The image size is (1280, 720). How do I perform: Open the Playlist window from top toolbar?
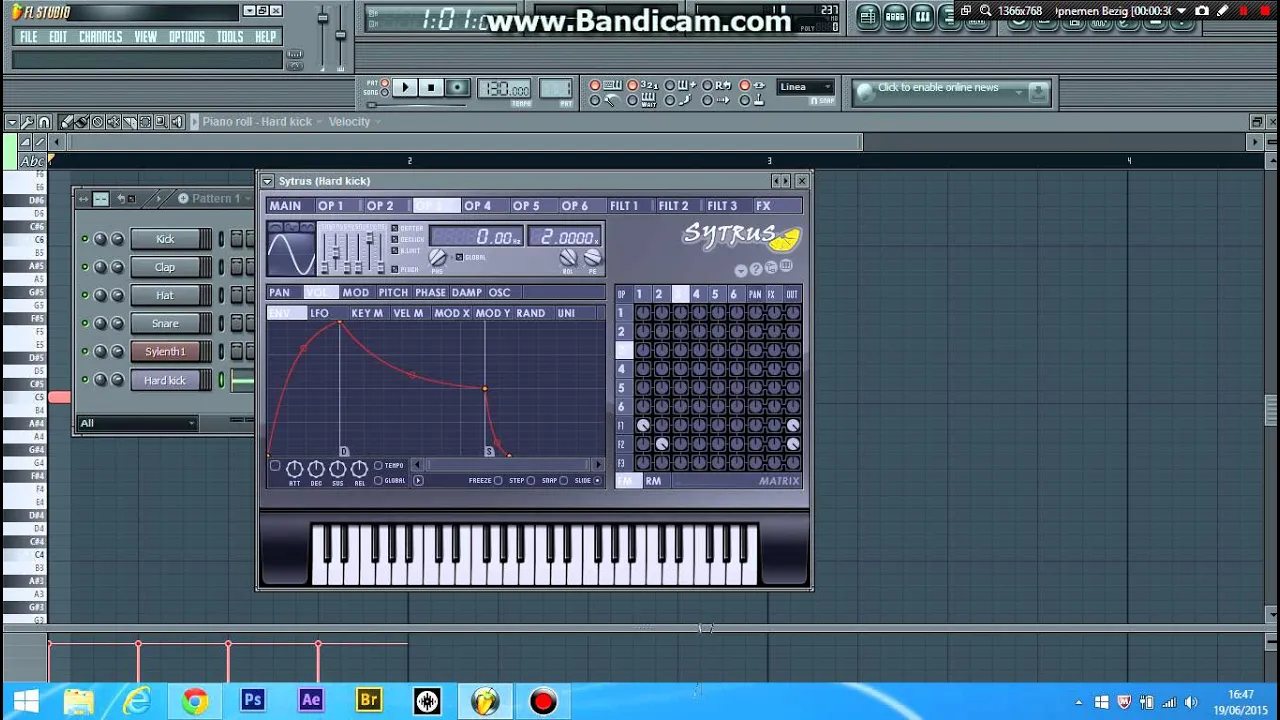[867, 16]
